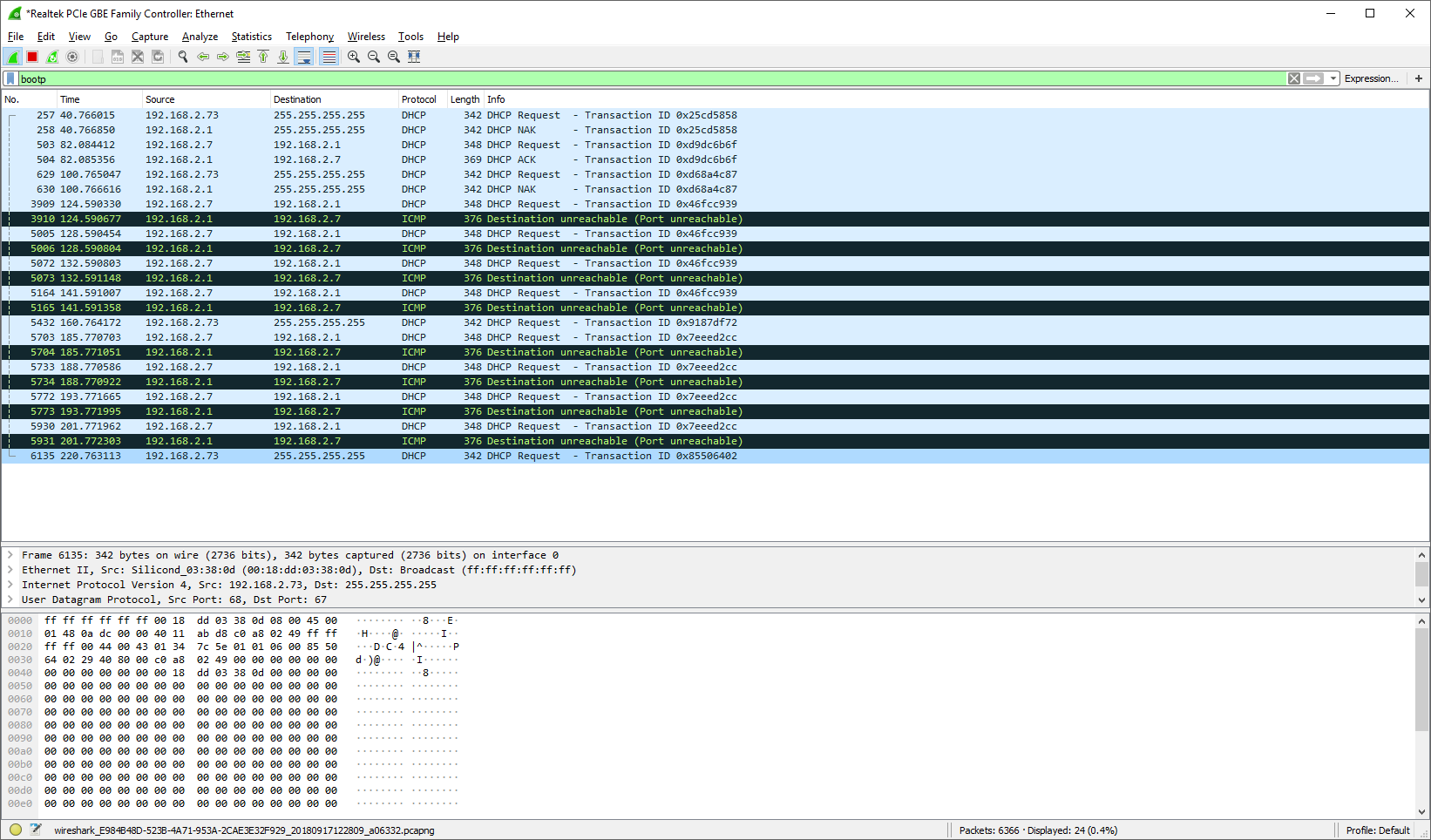Expand the Frame 6135 details
This screenshot has width=1431, height=840.
(10, 555)
